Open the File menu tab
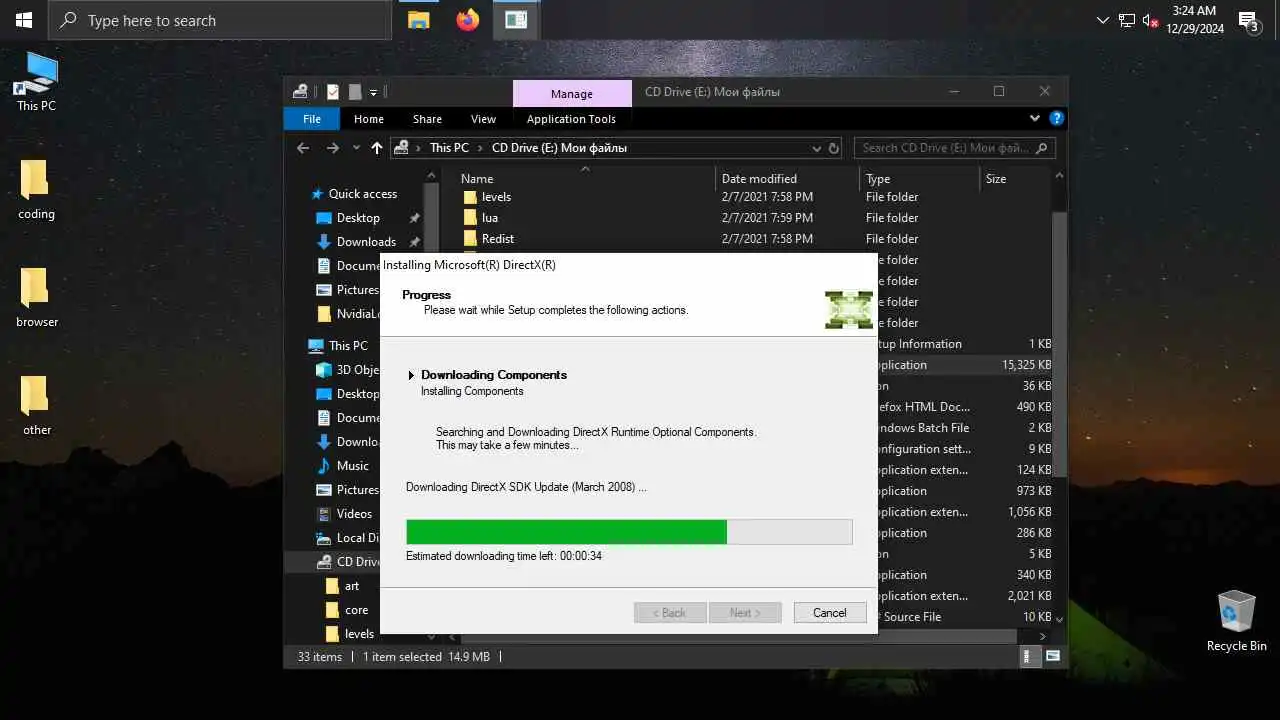This screenshot has width=1280, height=720. pos(312,119)
